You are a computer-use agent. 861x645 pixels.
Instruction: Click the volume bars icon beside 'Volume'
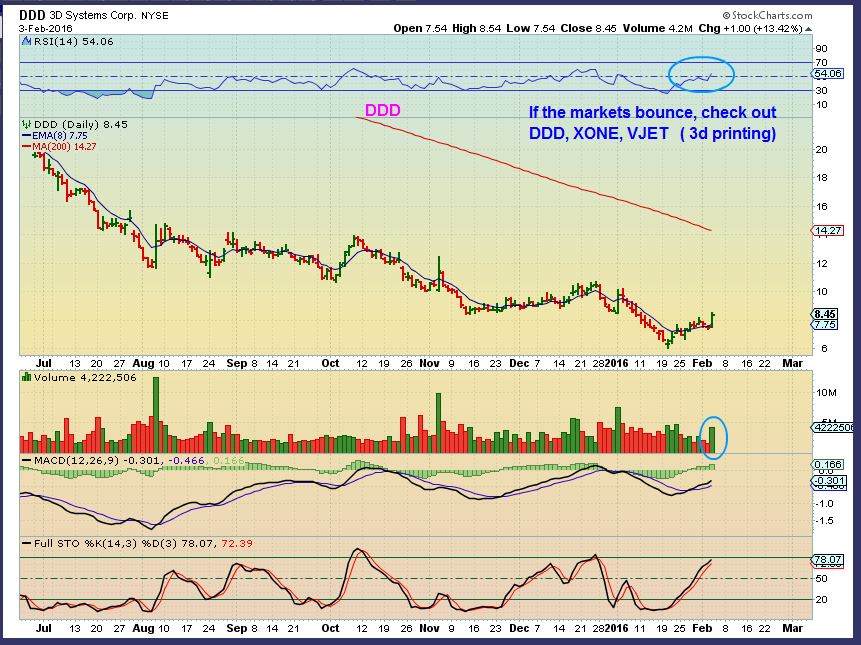pos(26,377)
